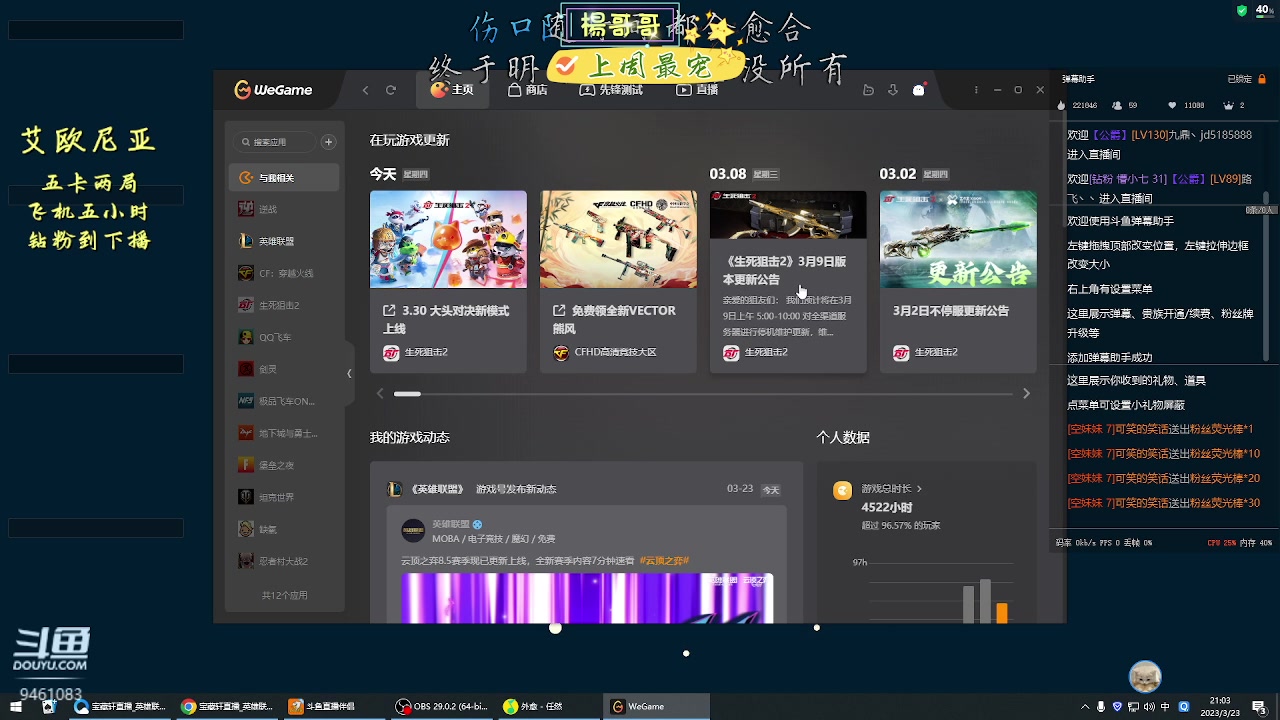The height and width of the screenshot is (720, 1280).
Task: Open the taskbar clock 21:03
Action: click(x=1220, y=706)
